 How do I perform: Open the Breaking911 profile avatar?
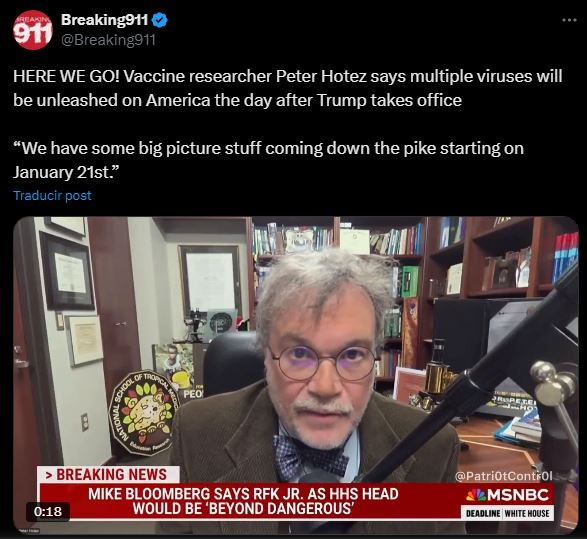33,30
